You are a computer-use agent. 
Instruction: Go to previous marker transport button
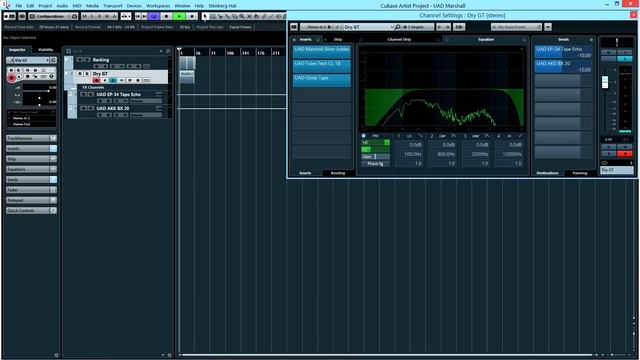pos(138,16)
